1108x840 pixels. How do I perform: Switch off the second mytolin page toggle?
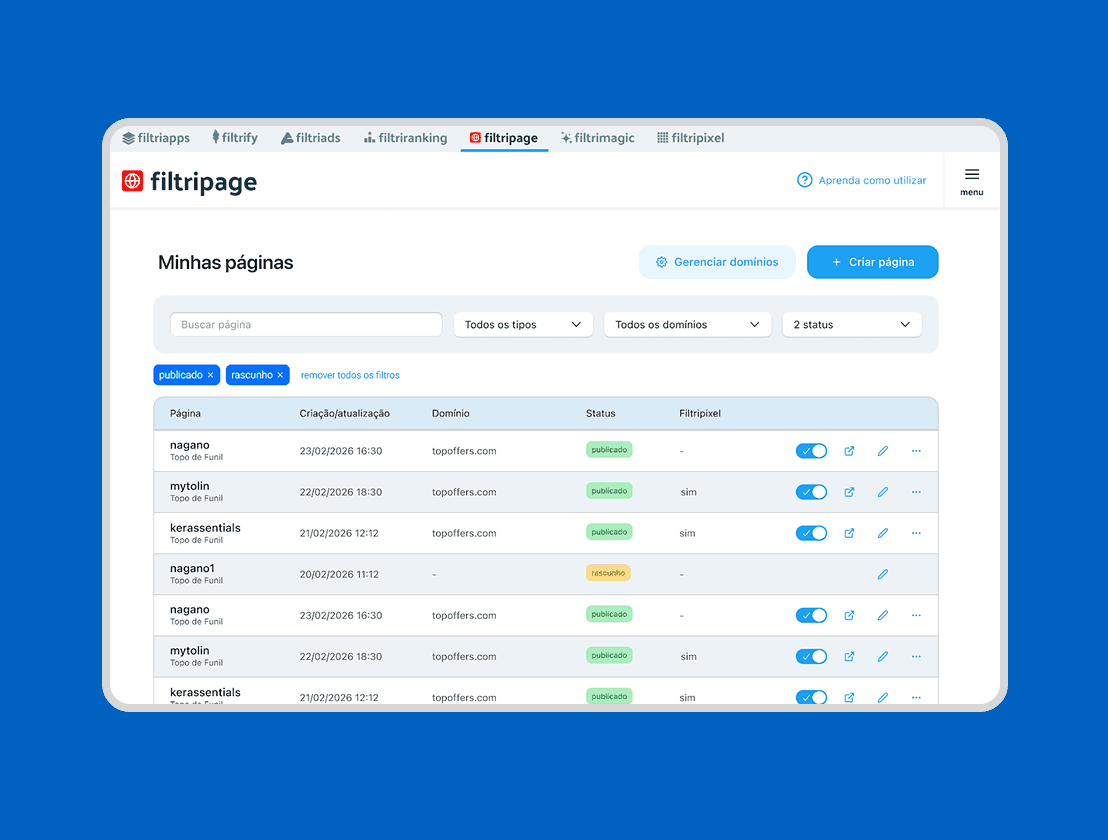click(811, 656)
